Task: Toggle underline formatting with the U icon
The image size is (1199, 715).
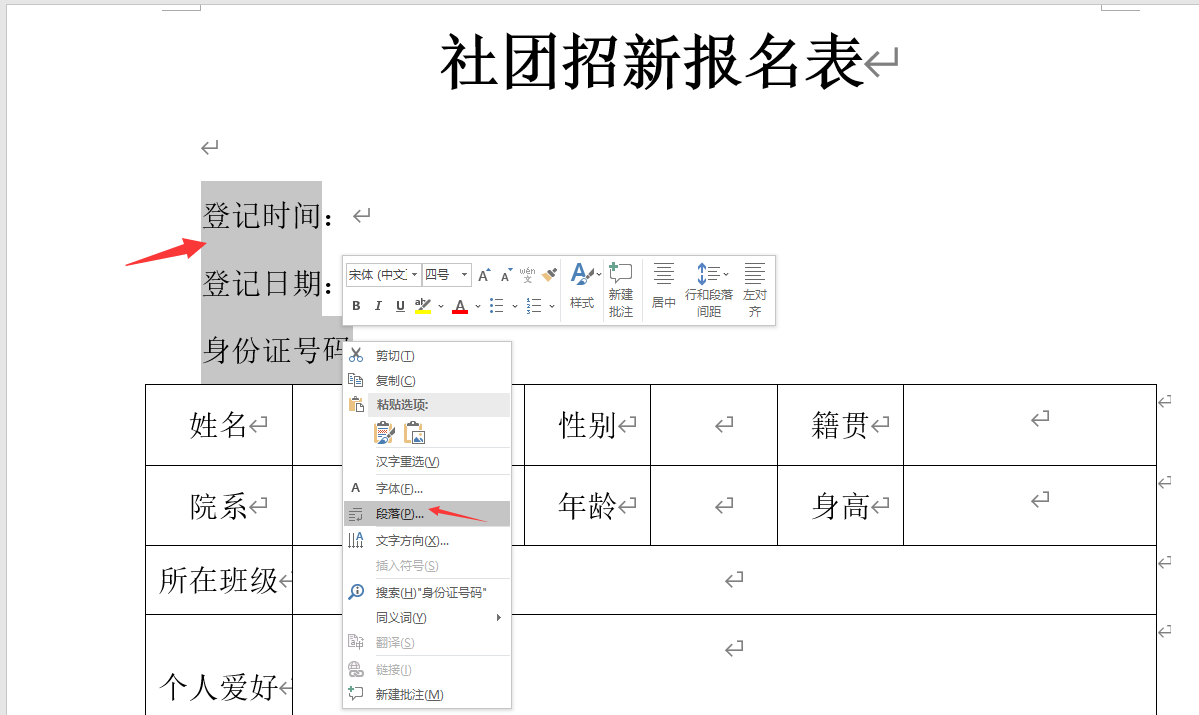Action: pyautogui.click(x=400, y=304)
